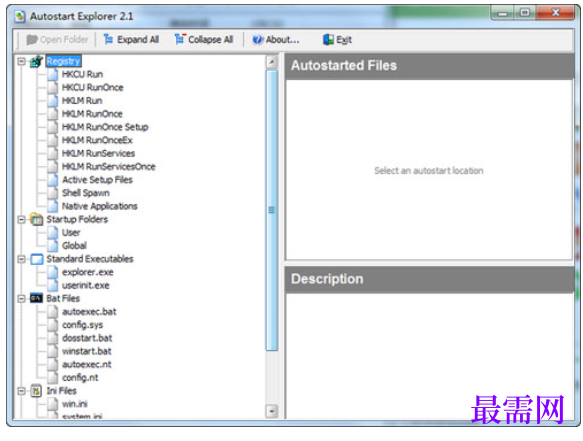Click the tree scrollbar down arrow
583x441 pixels.
point(272,412)
